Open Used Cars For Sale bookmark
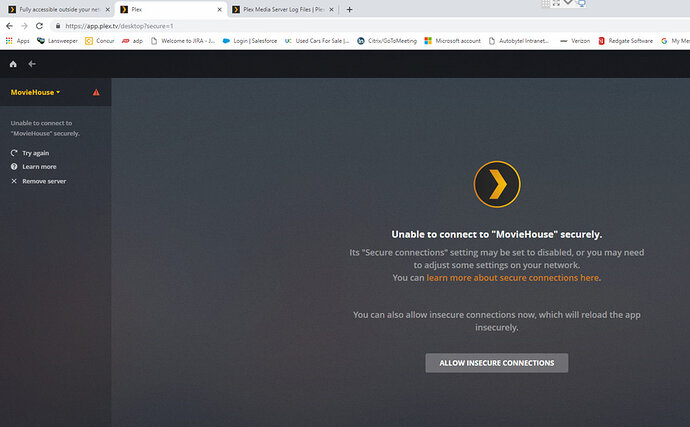Screen dimensions: 690x427 pos(317,41)
